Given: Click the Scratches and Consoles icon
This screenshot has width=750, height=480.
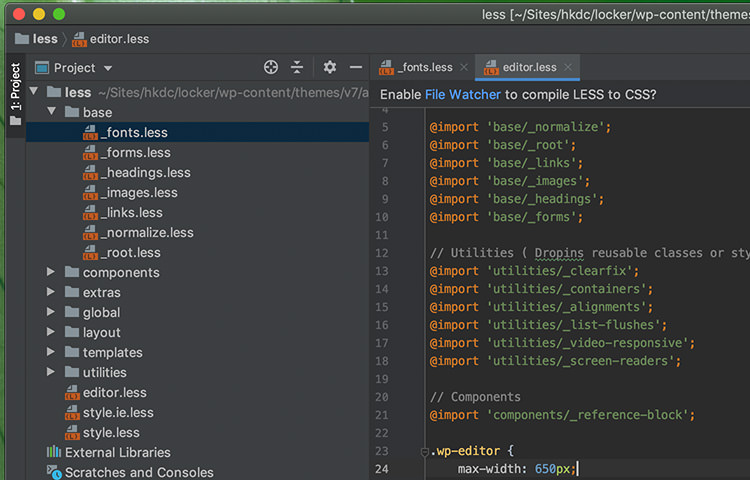Looking at the screenshot, I should (x=54, y=472).
